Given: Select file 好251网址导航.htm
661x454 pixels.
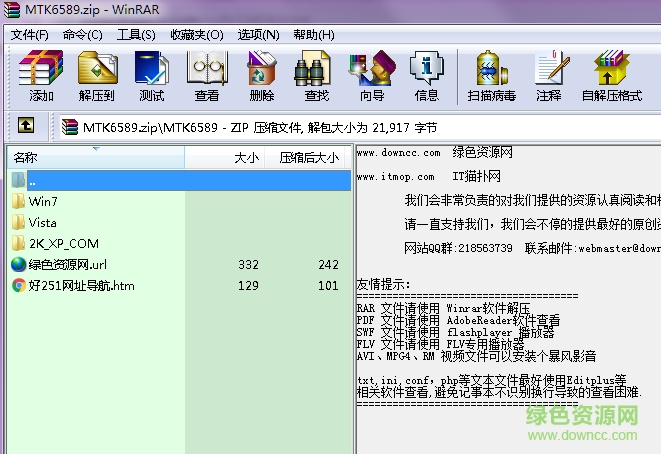Looking at the screenshot, I should (81, 286).
